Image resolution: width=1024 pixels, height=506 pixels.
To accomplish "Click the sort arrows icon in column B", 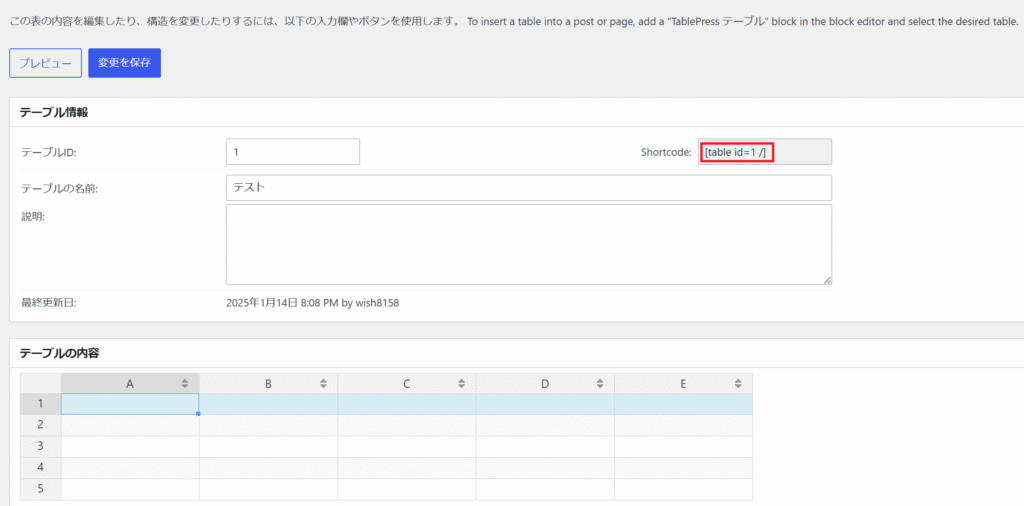I will 323,383.
